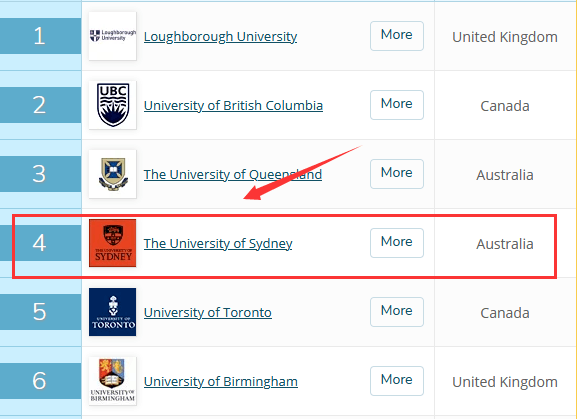Screen dimensions: 577x419
Task: Click the UBC crest logo
Action: pos(113,105)
